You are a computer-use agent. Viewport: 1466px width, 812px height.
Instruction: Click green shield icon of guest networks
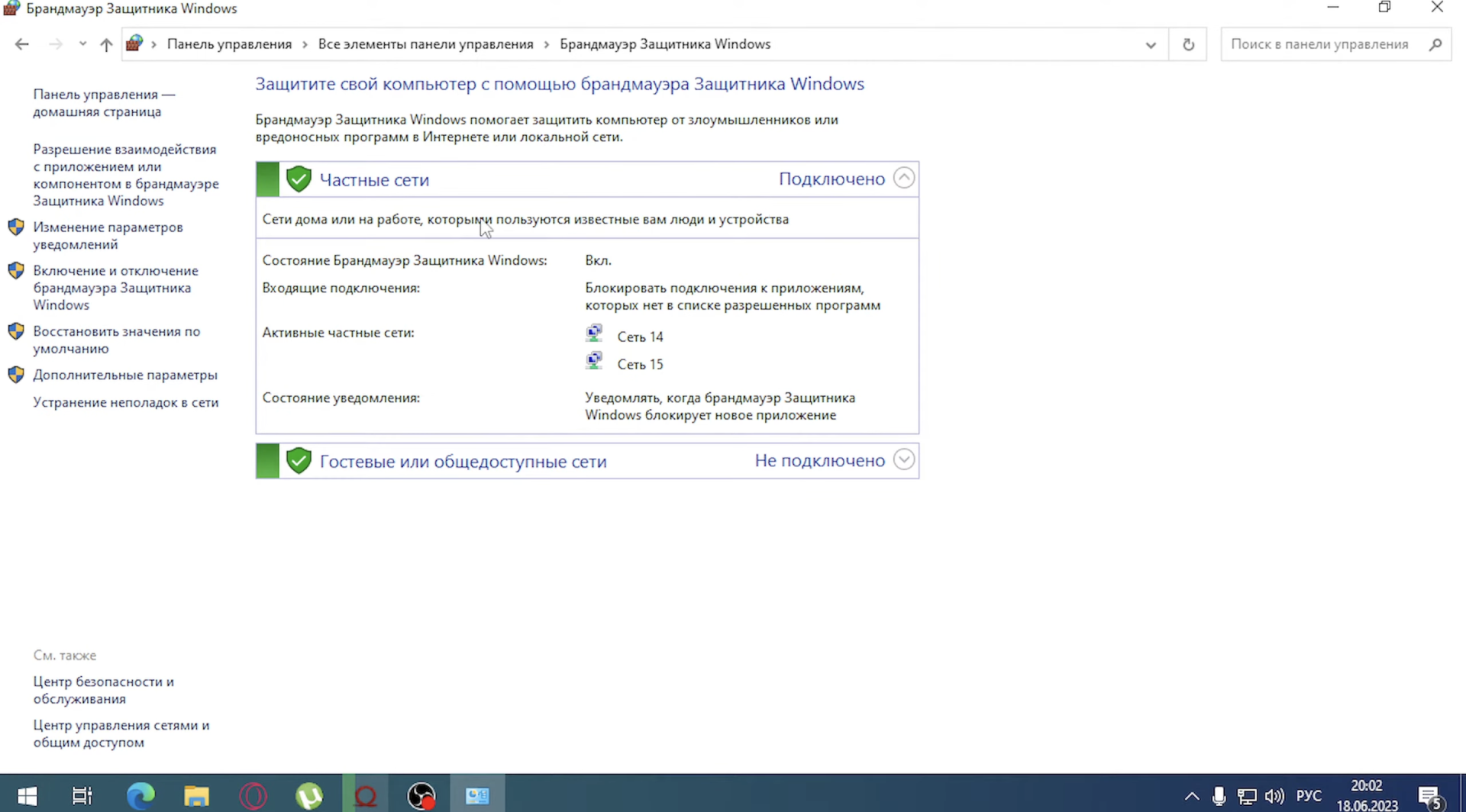click(x=299, y=461)
